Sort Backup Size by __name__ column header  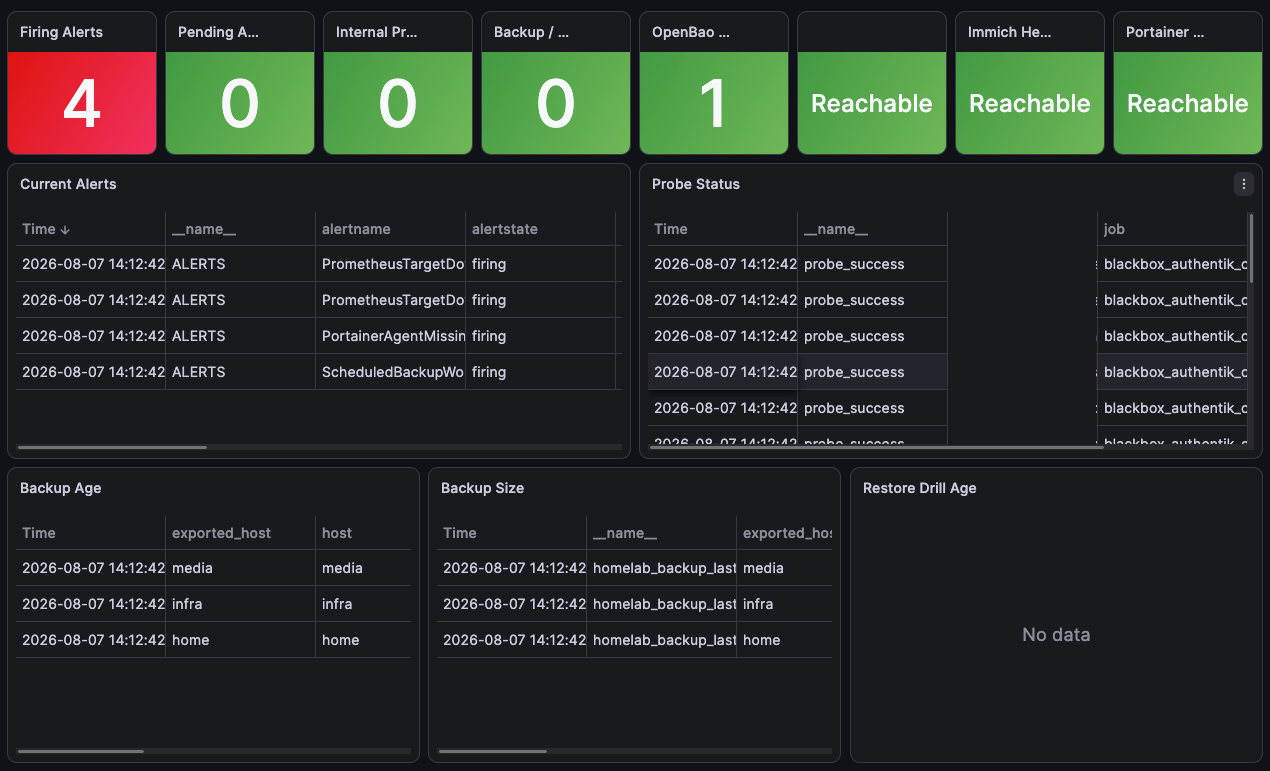tap(625, 533)
